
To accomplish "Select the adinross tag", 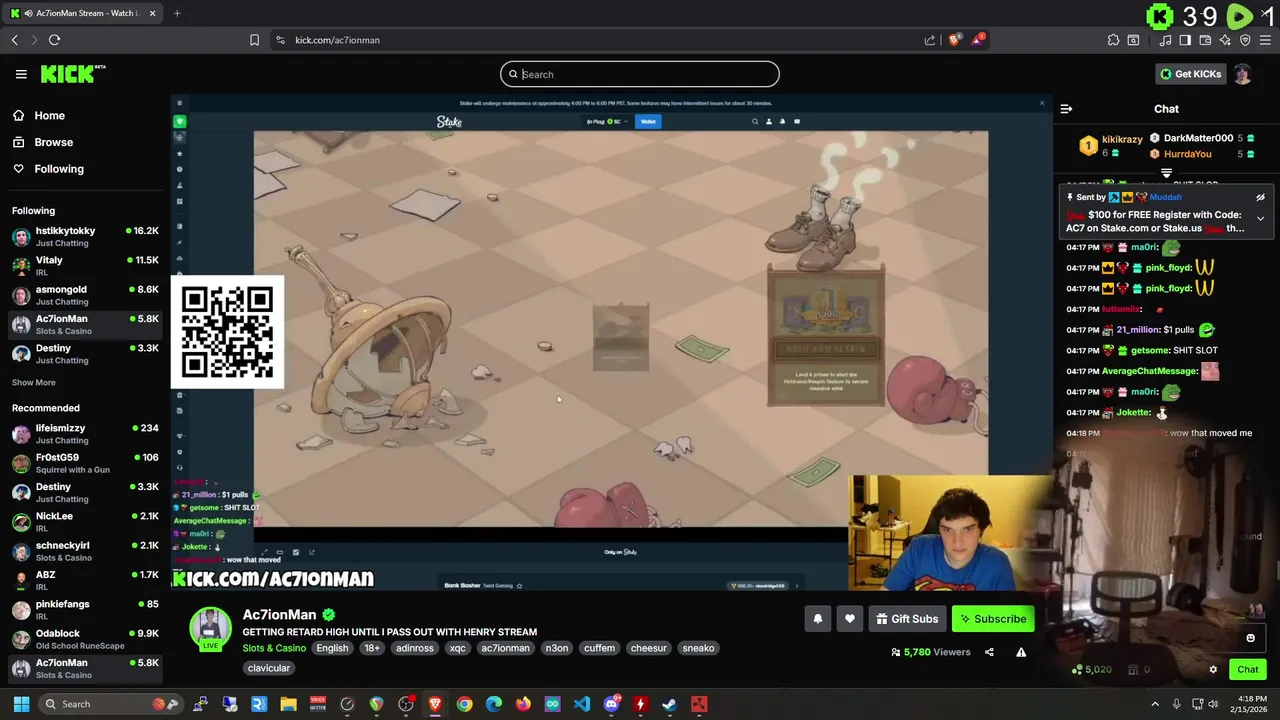I will (x=415, y=648).
